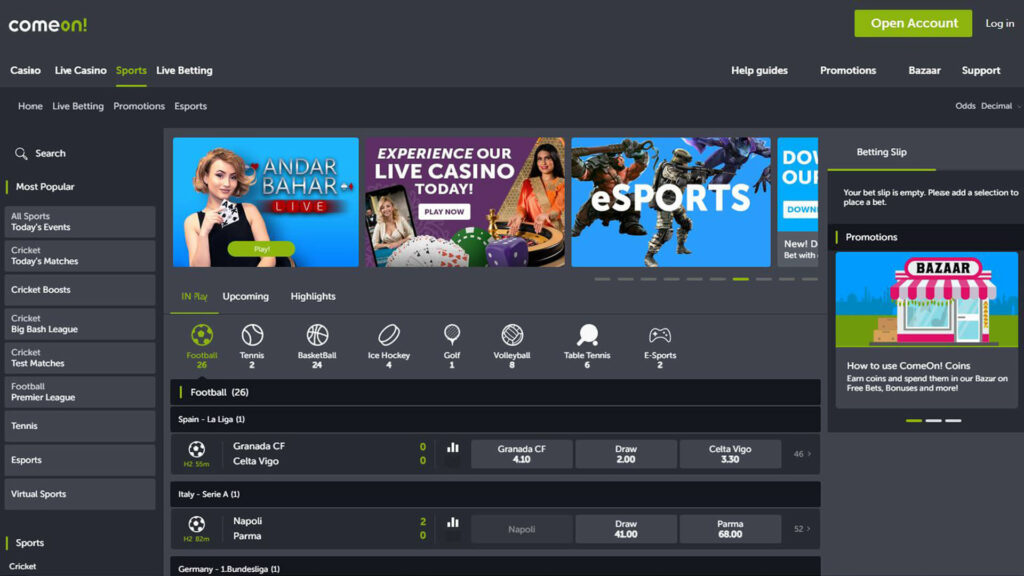The height and width of the screenshot is (576, 1024).
Task: Collapse the Spain - La Liga section
Action: [495, 419]
